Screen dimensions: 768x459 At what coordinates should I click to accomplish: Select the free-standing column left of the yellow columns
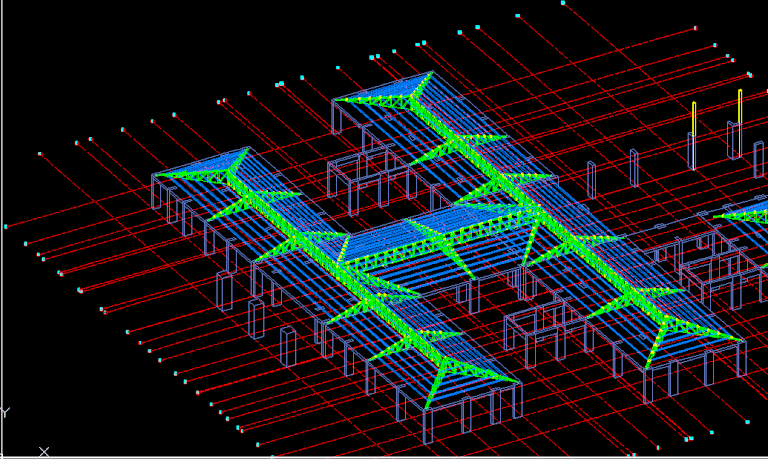pos(634,167)
